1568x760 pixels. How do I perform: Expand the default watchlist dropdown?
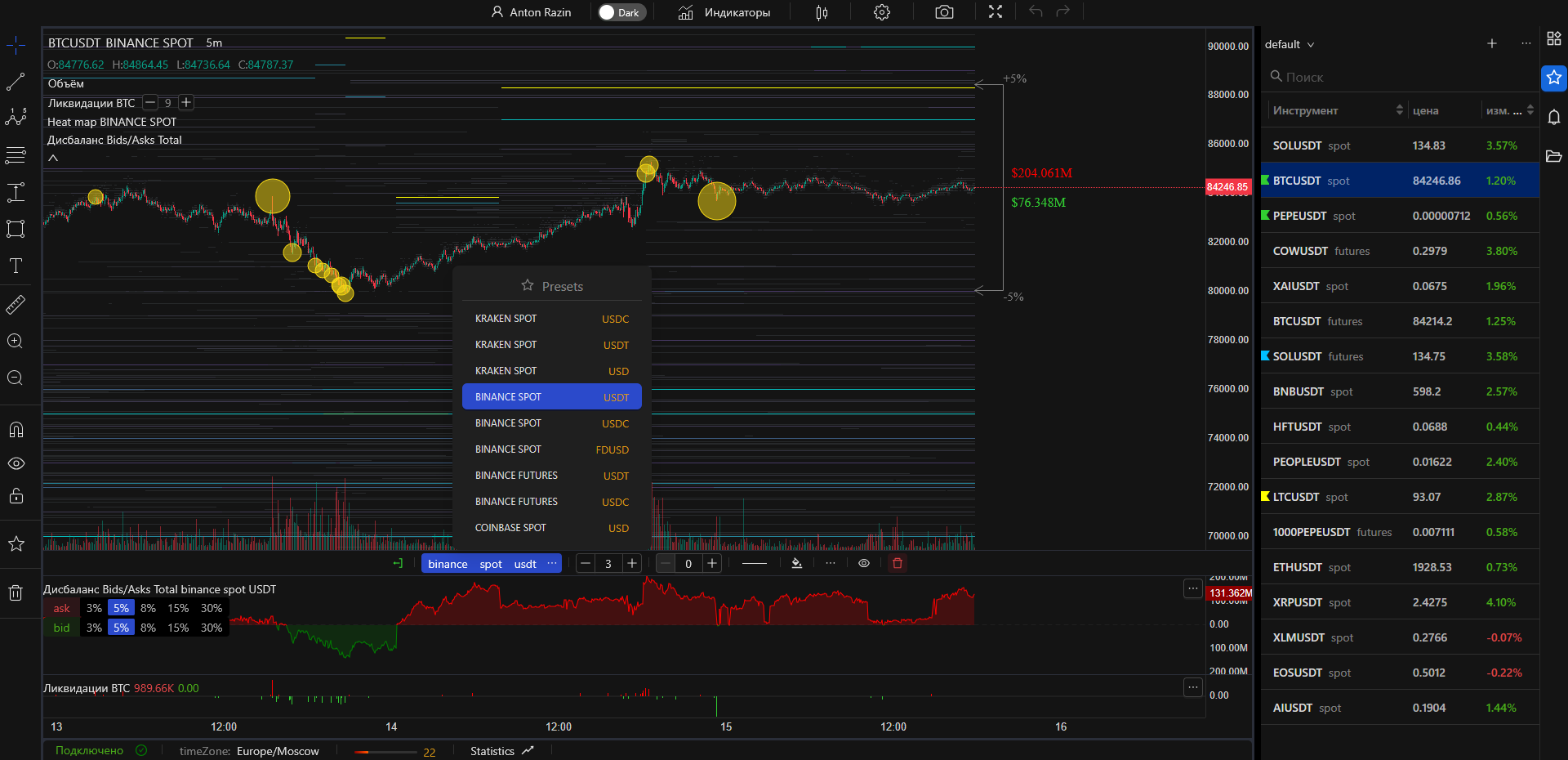1290,44
